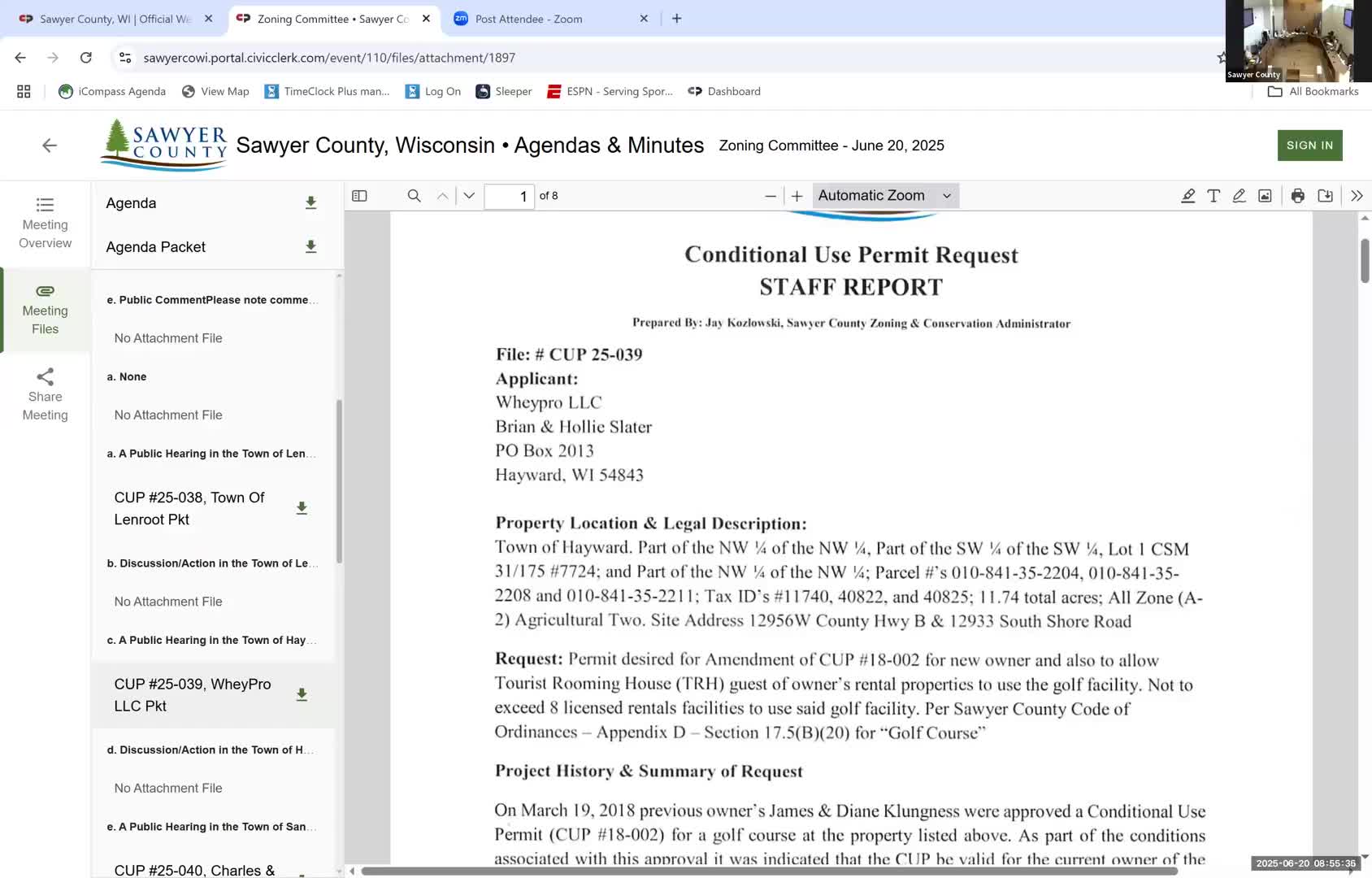1372x878 pixels.
Task: Click the SIGN IN button
Action: 1309,146
